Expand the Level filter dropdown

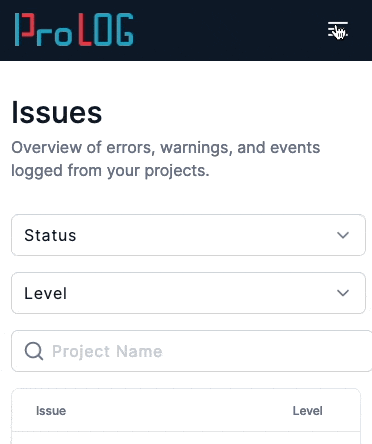click(188, 293)
